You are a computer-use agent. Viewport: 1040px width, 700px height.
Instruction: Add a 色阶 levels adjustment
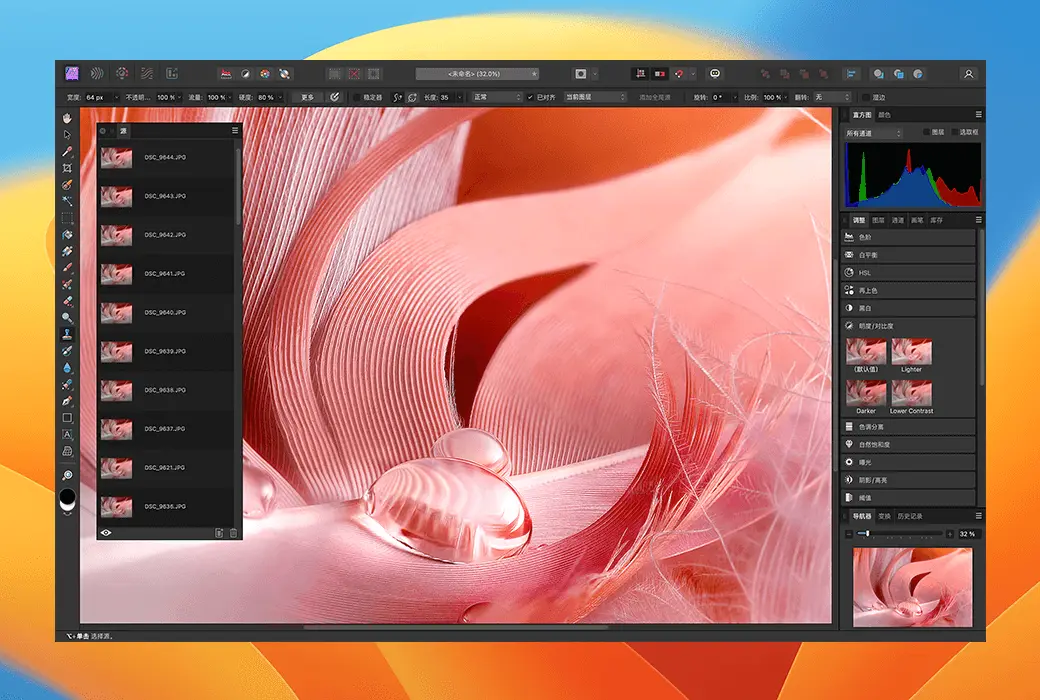(908, 237)
